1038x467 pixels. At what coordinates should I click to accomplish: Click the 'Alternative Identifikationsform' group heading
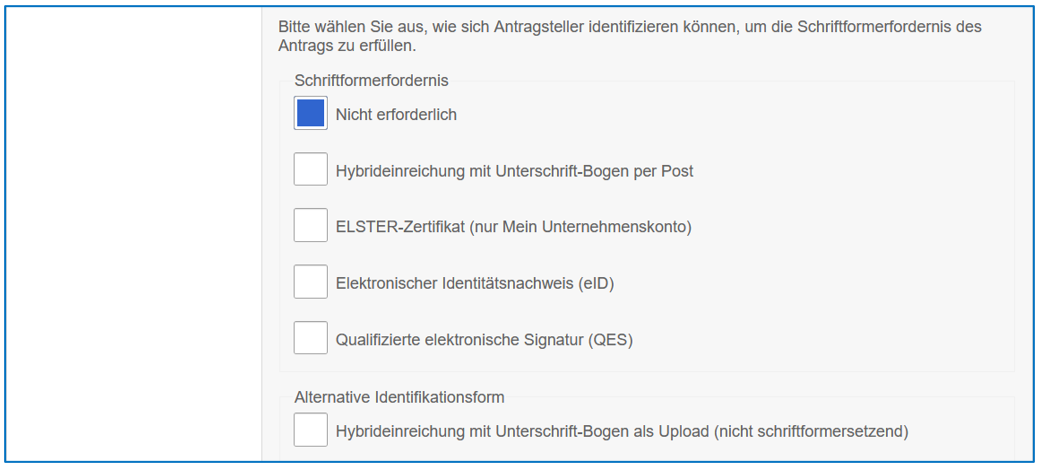tap(401, 397)
